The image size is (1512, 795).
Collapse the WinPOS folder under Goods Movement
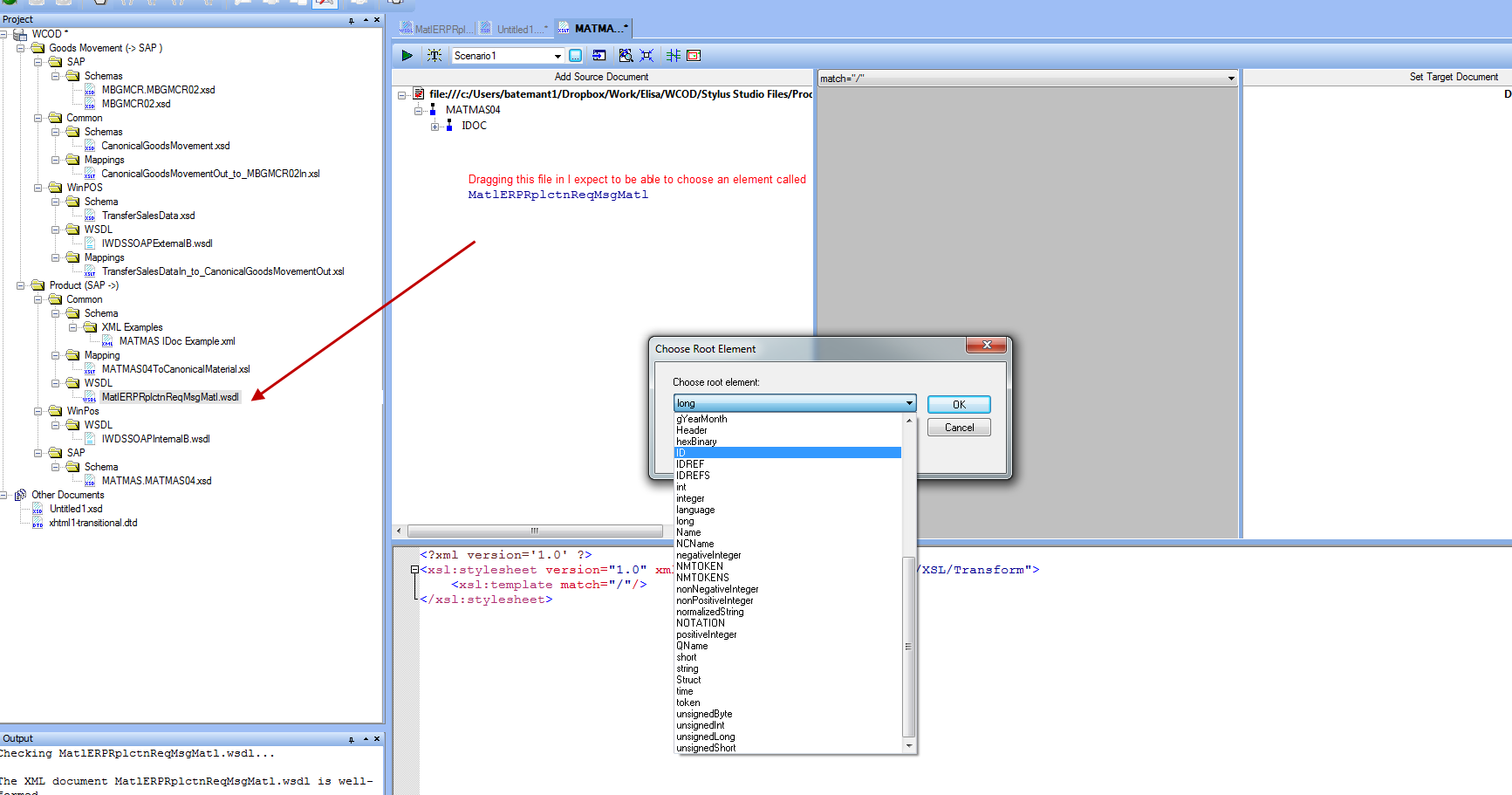[x=38, y=188]
